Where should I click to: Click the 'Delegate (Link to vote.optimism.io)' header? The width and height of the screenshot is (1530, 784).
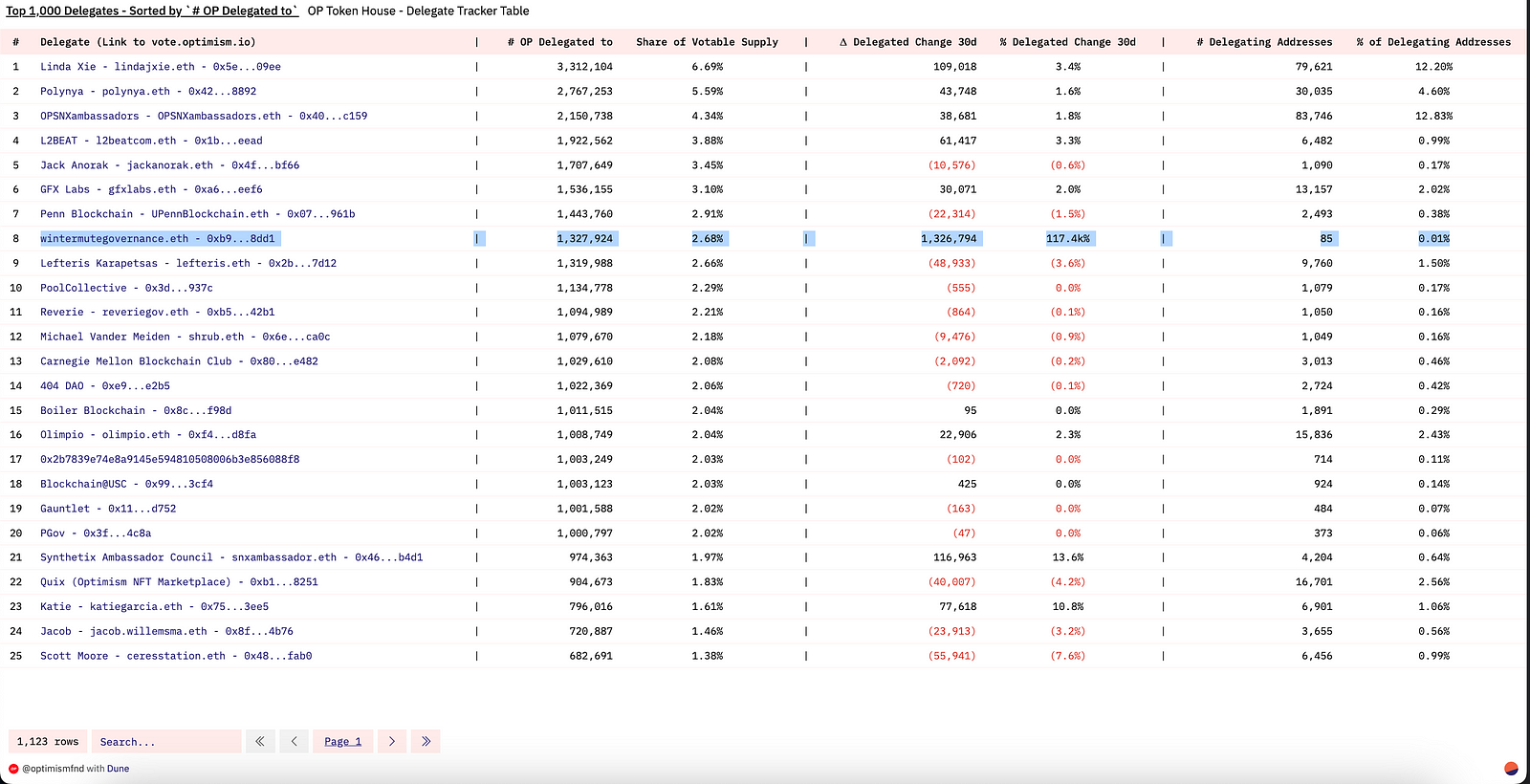148,42
